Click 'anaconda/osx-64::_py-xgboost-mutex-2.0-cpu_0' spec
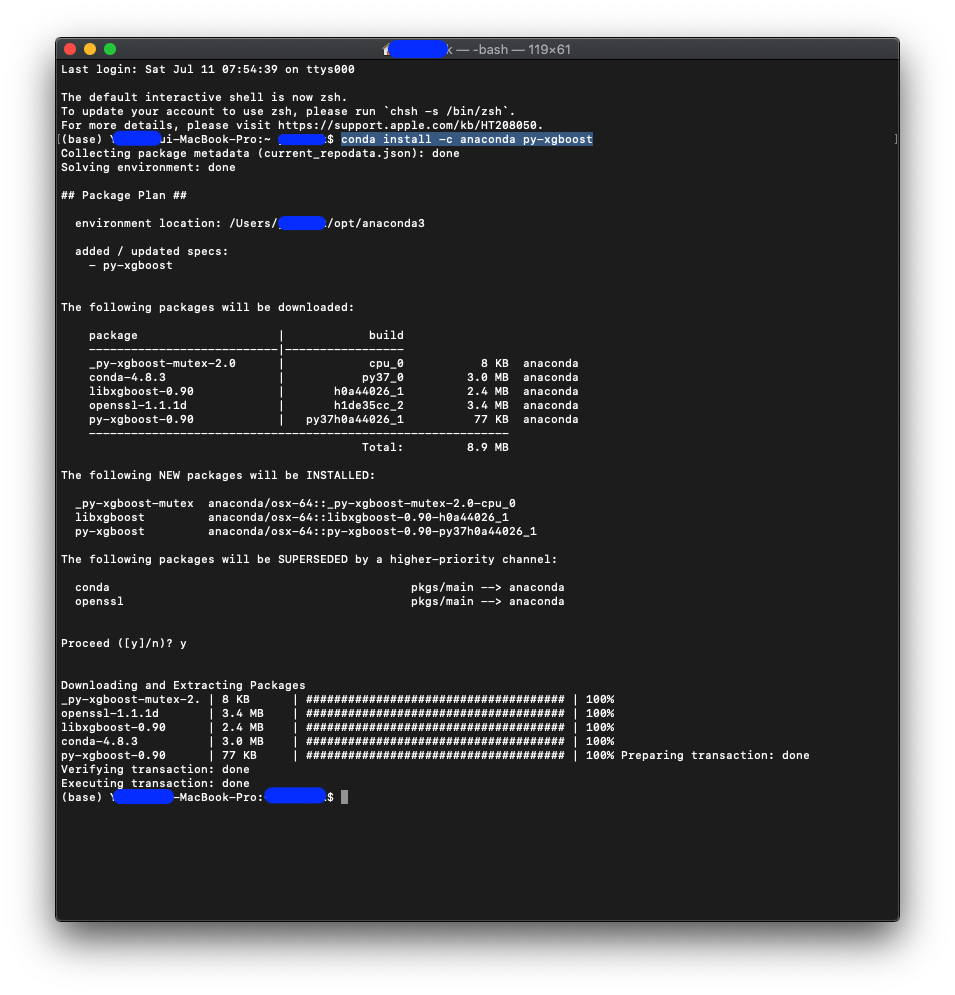 362,503
